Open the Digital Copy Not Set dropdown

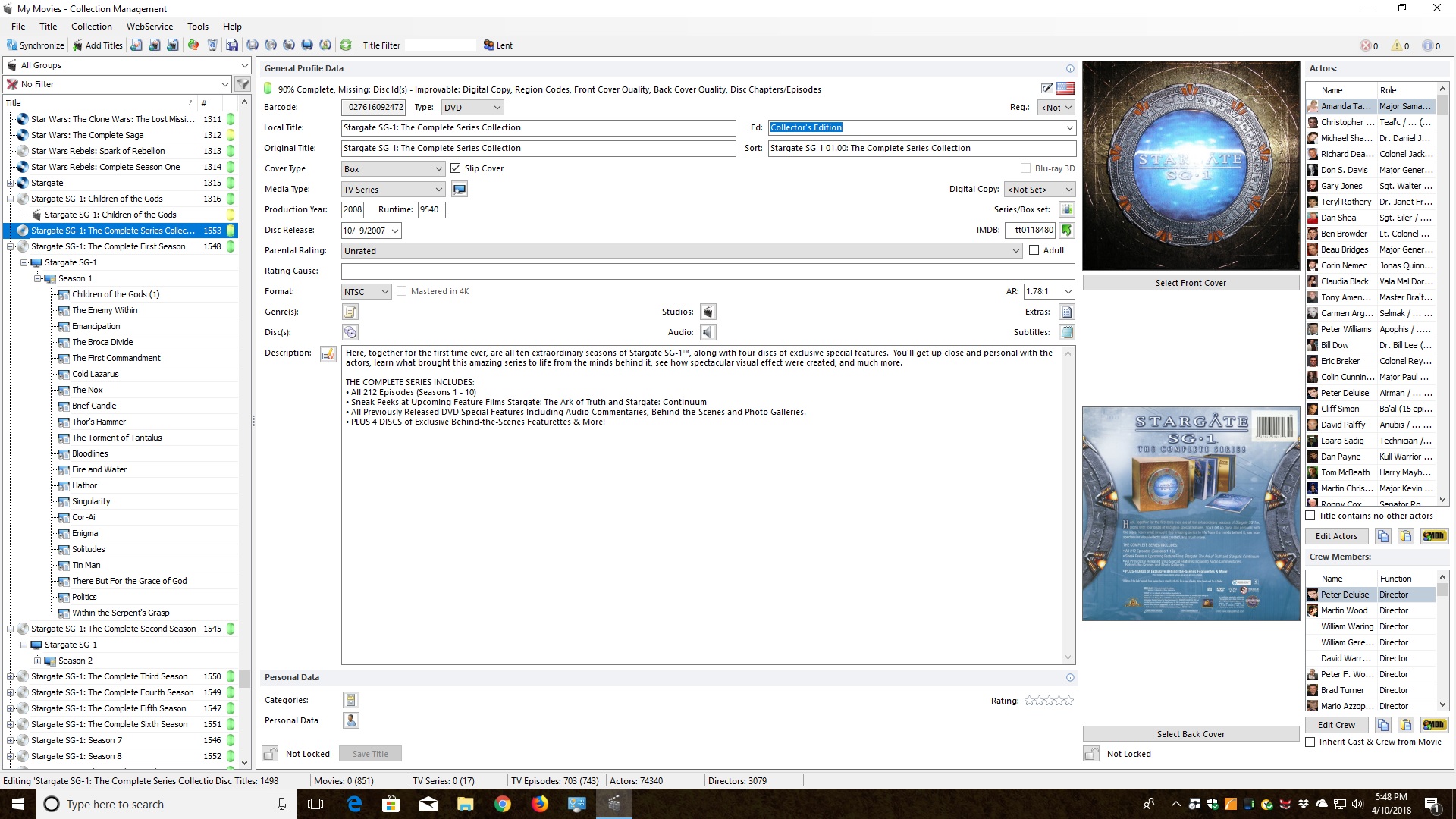pos(1040,190)
